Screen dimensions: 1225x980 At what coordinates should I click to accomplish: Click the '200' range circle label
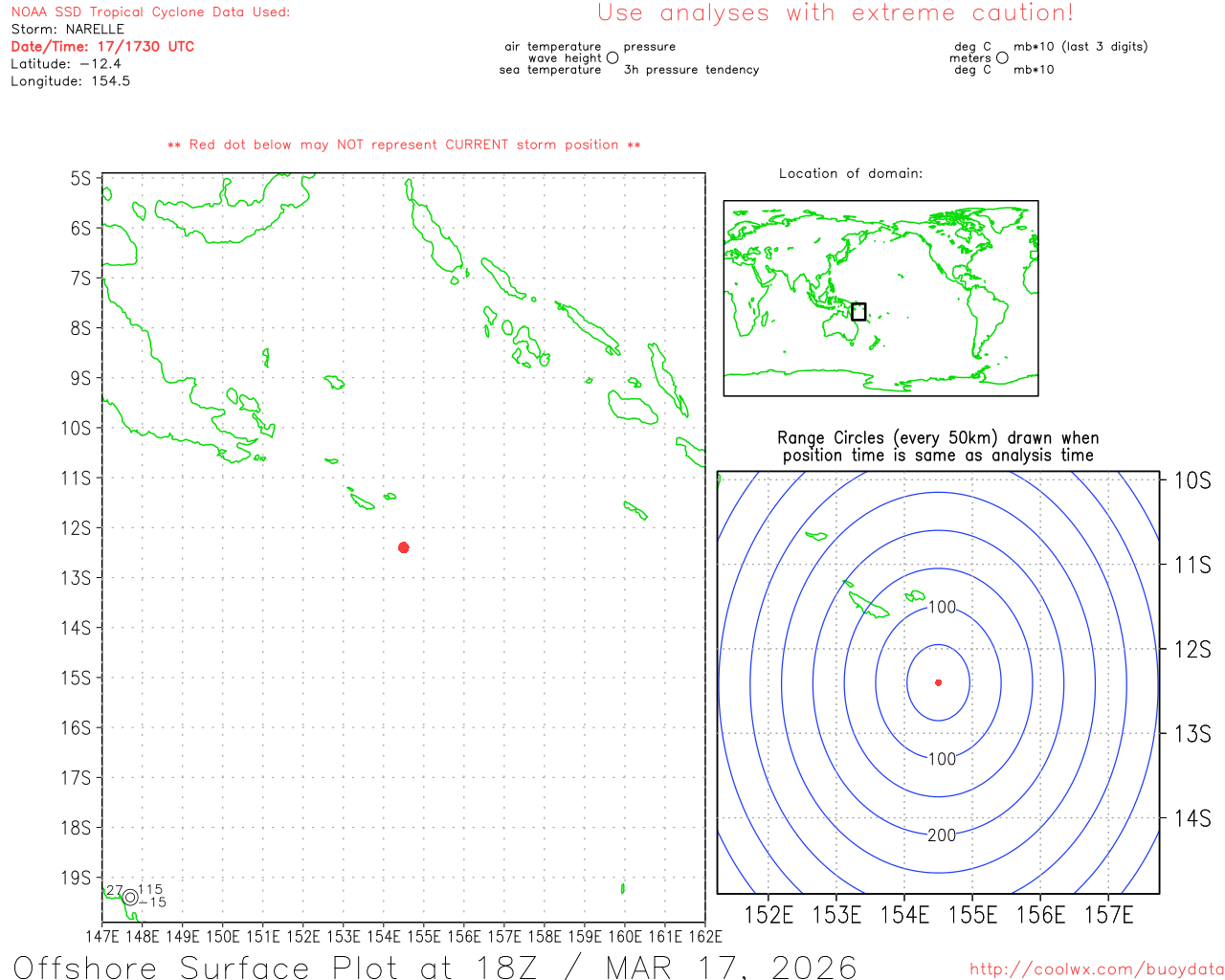pyautogui.click(x=942, y=835)
